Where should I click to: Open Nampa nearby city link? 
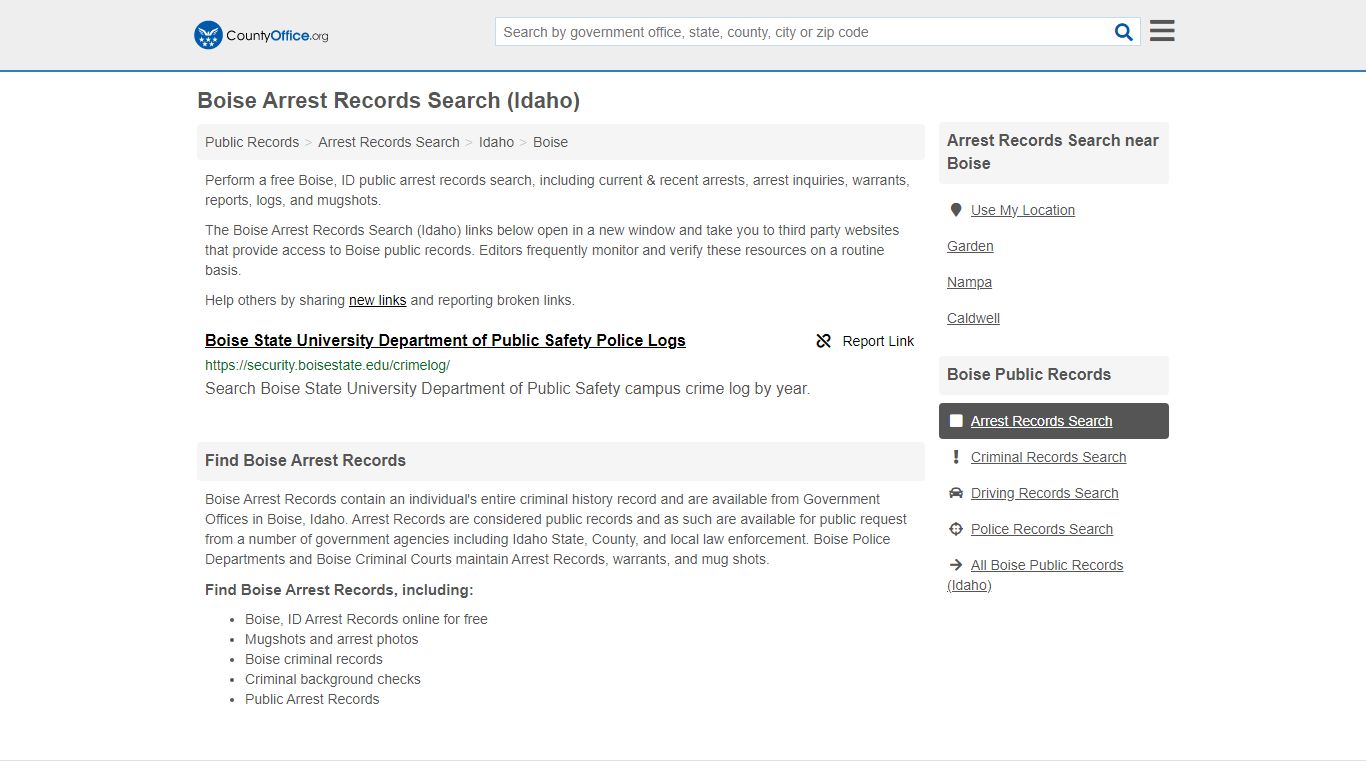pos(969,282)
